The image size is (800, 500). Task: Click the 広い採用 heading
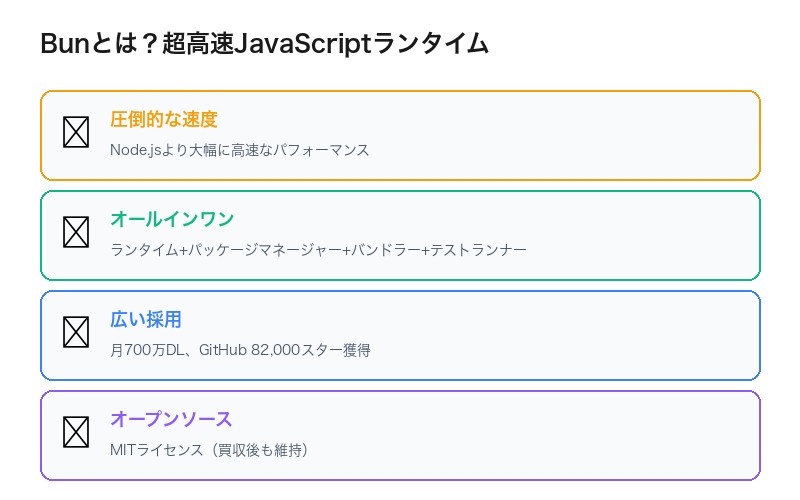[x=146, y=320]
